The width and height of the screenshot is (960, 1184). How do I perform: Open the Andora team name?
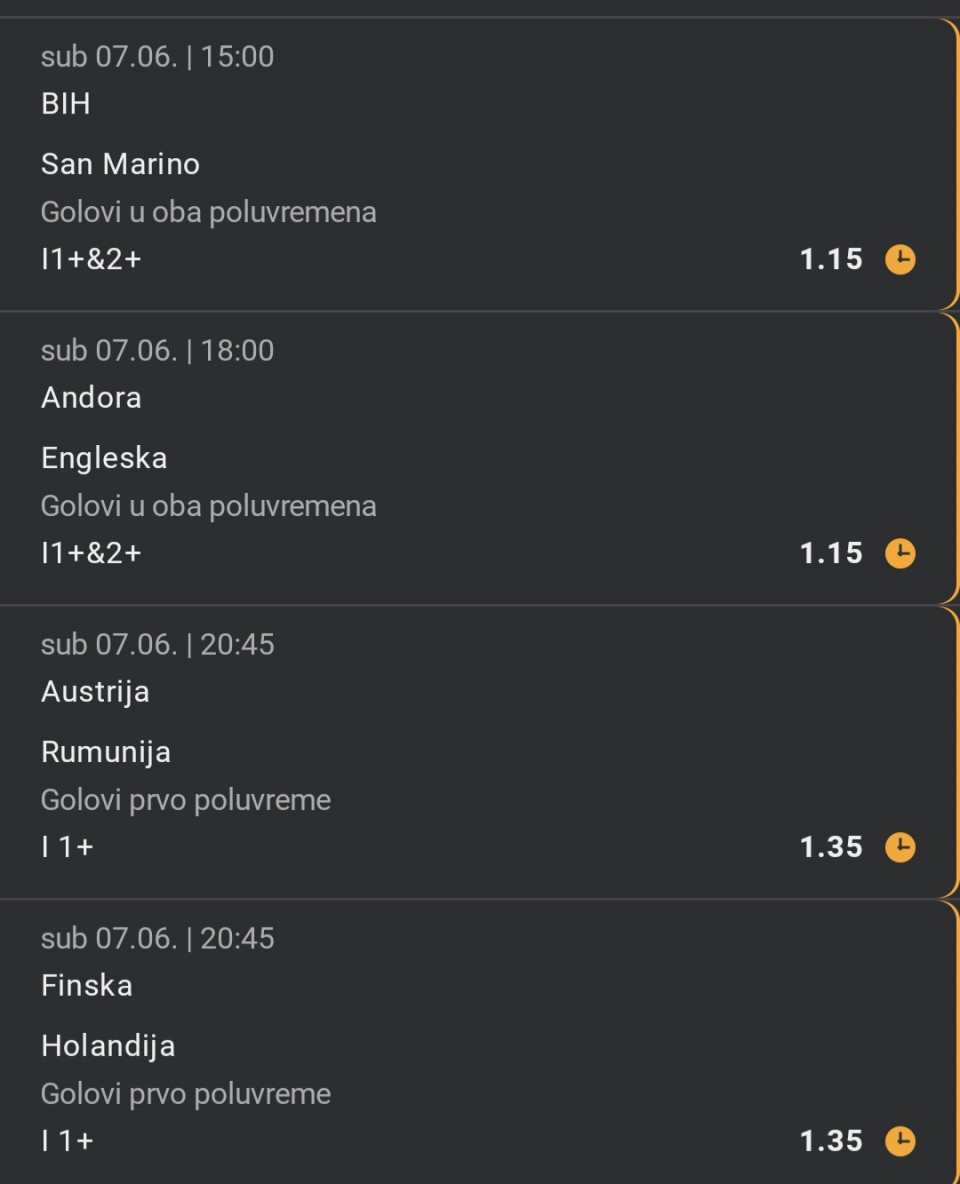pyautogui.click(x=91, y=398)
